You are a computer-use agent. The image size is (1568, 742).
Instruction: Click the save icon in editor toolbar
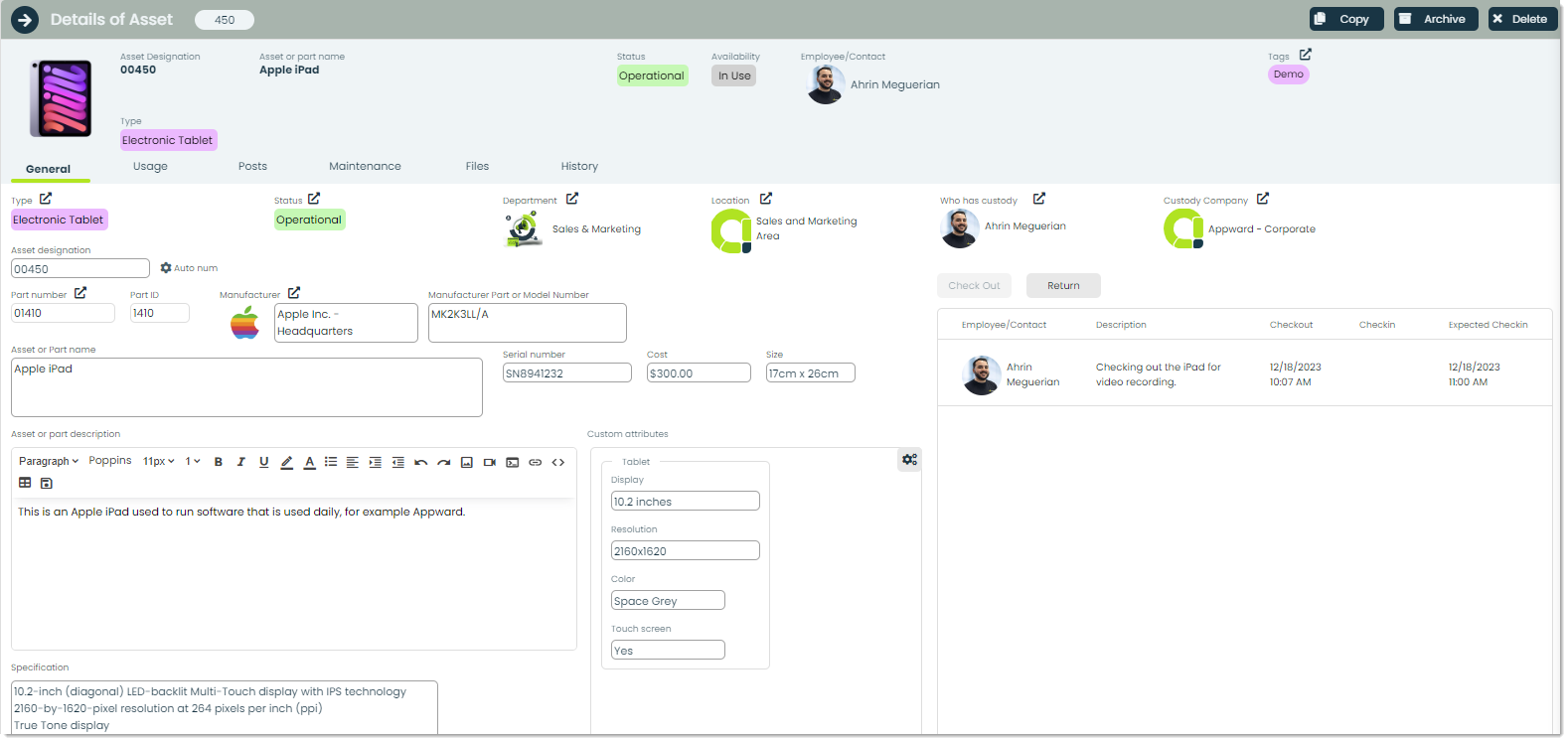pos(47,483)
